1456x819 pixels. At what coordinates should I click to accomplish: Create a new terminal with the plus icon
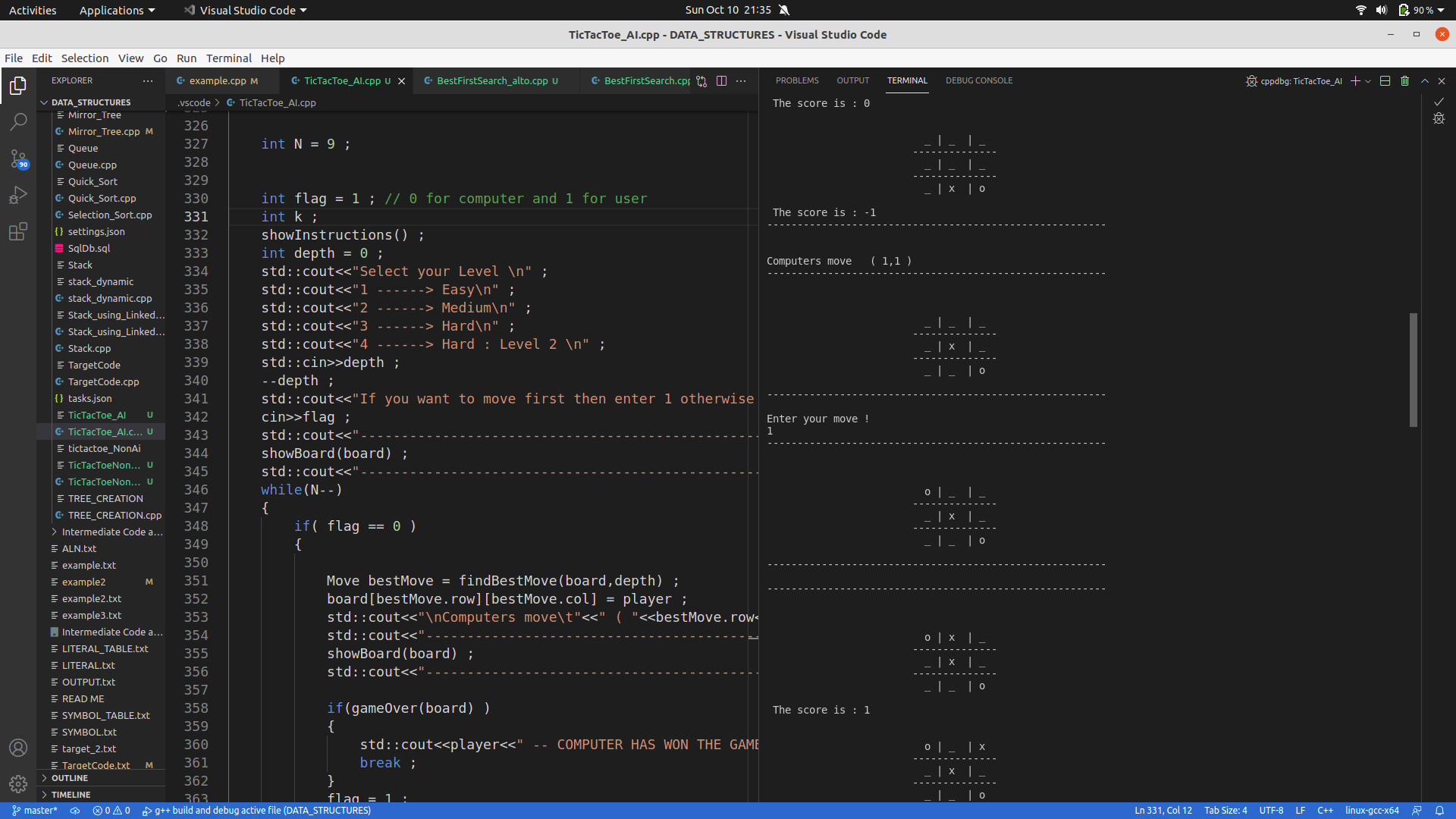click(1356, 80)
